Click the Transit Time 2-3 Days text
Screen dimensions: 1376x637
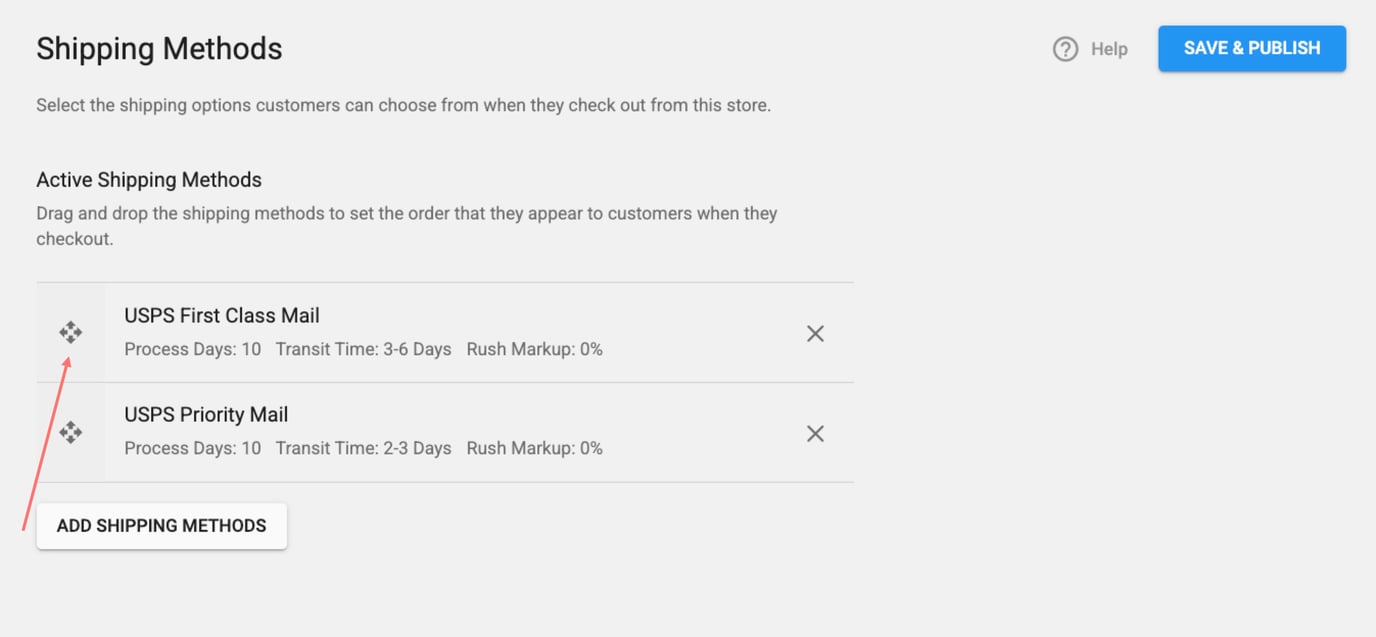coord(363,448)
